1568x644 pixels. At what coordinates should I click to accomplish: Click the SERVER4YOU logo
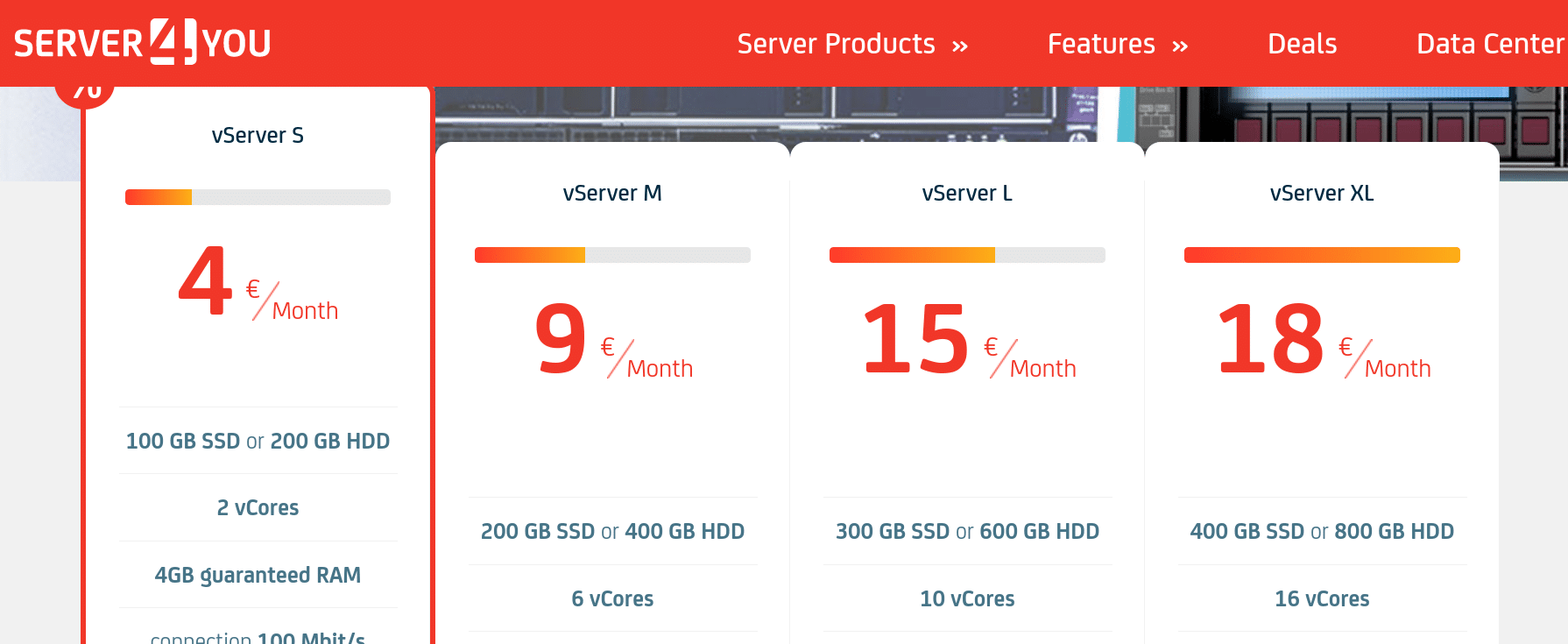[x=143, y=42]
